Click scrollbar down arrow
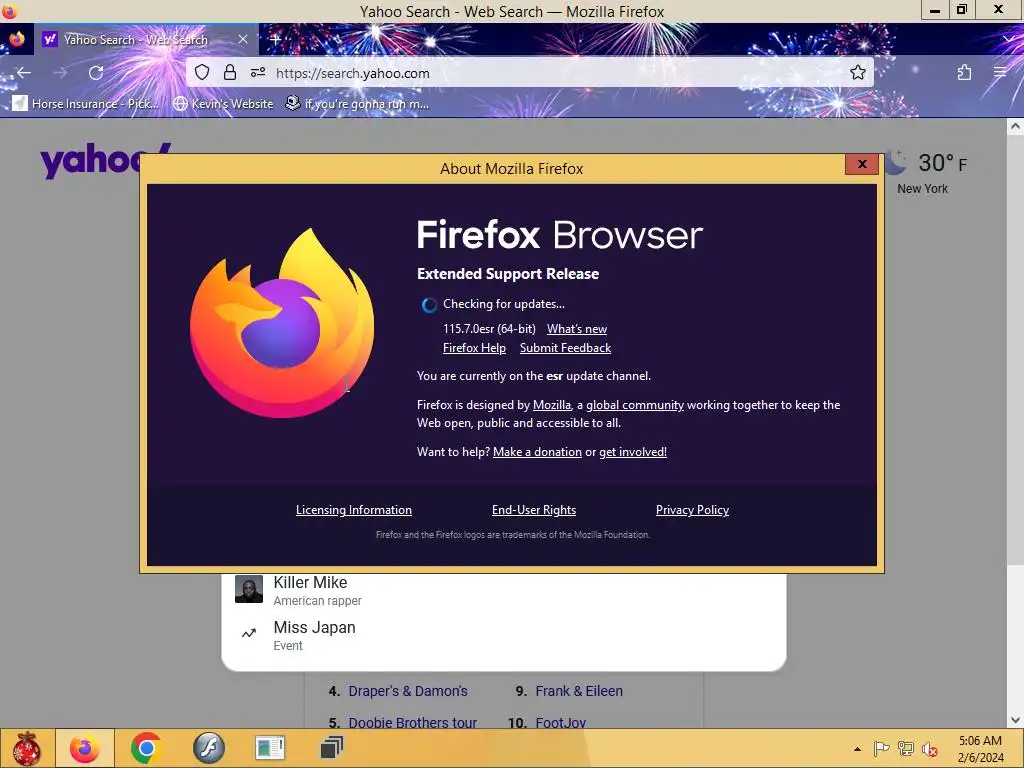The height and width of the screenshot is (768, 1024). click(x=1015, y=720)
